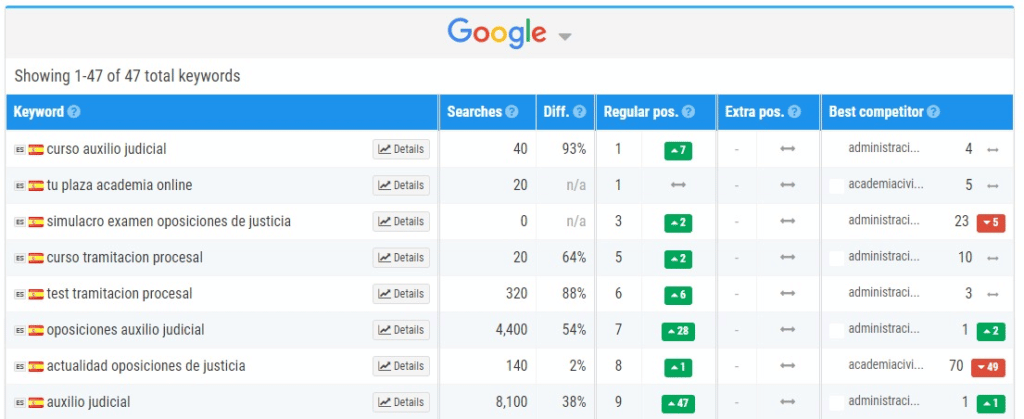Show the Best competitor help icon info
1024x419 pixels.
coord(933,112)
